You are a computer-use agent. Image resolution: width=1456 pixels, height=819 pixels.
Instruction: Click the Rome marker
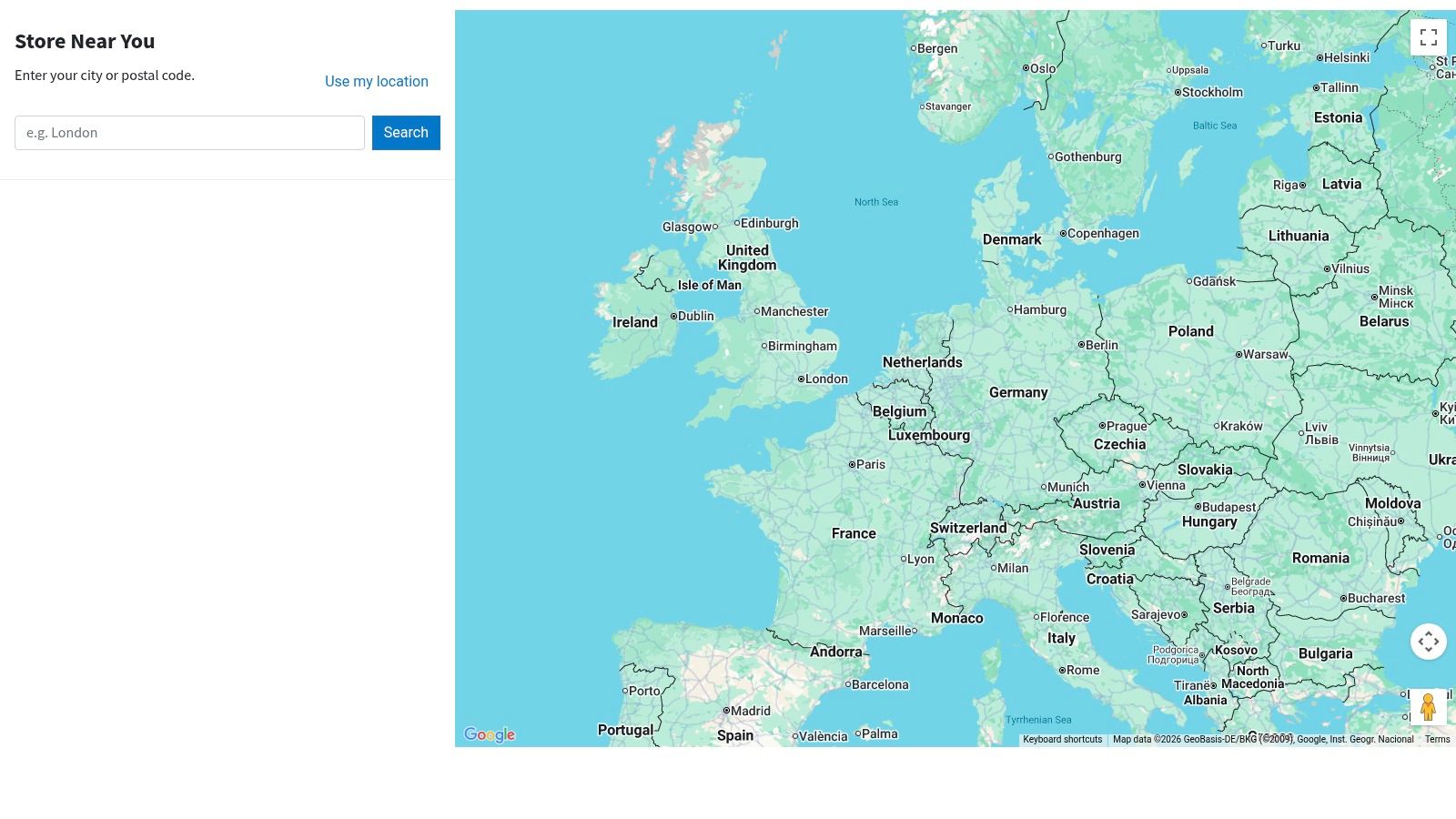click(x=1062, y=670)
